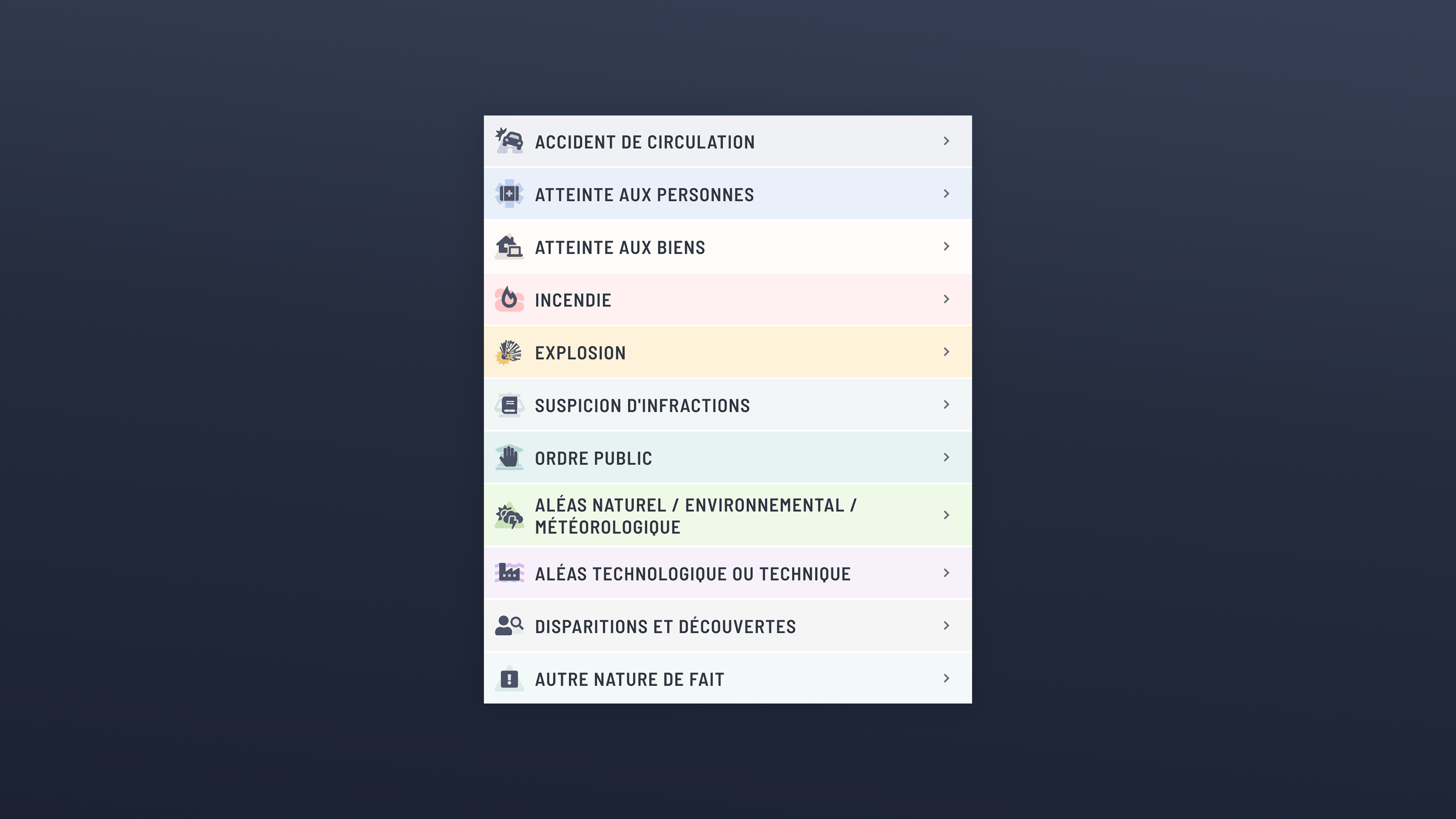Select Aléas Naturel / Environnemental / Météorologique label
This screenshot has width=1456, height=819.
[695, 516]
